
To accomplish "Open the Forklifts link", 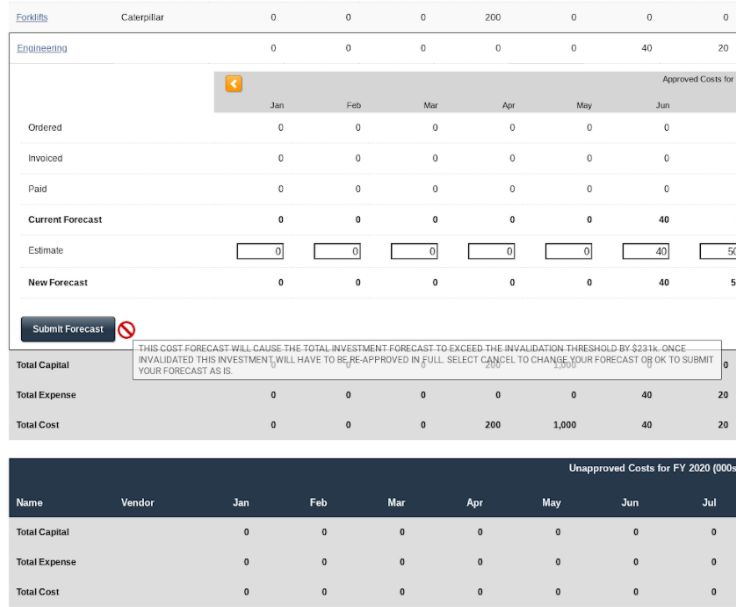I will coord(32,17).
